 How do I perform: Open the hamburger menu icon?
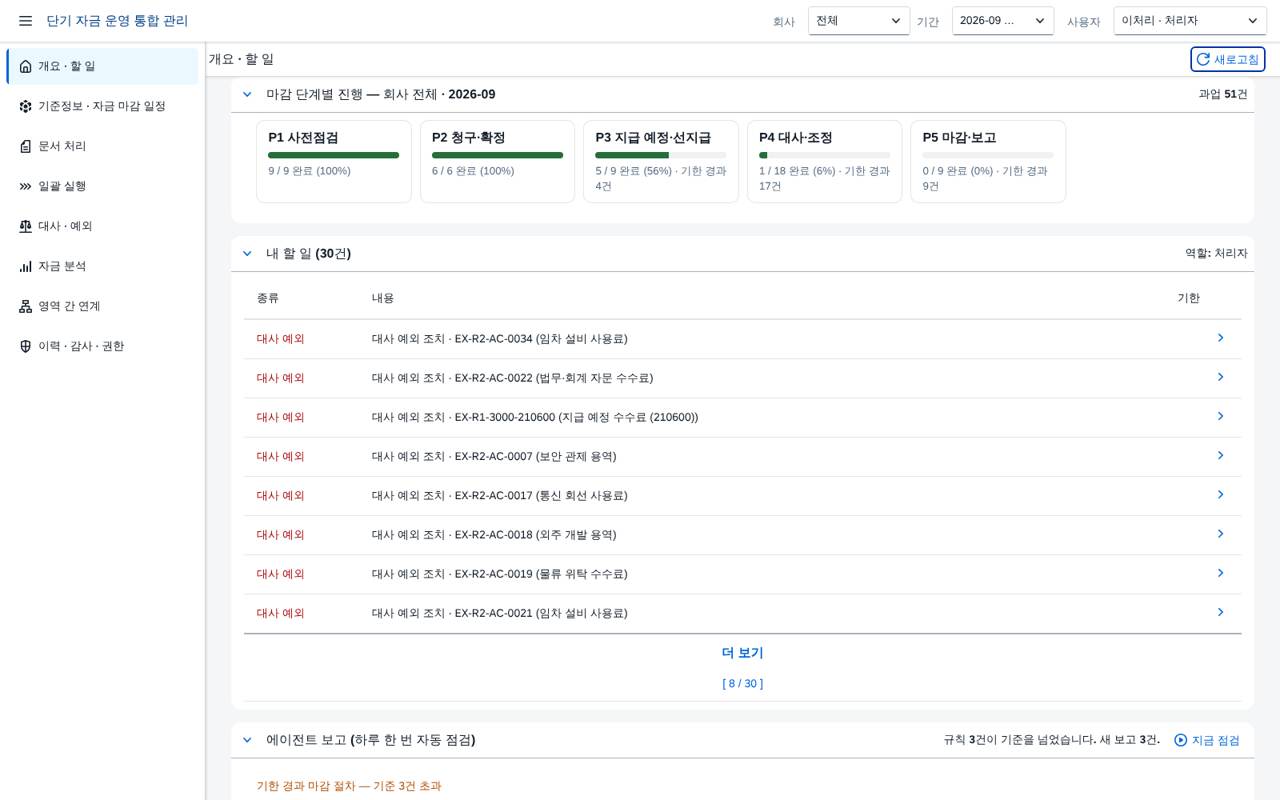(25, 21)
